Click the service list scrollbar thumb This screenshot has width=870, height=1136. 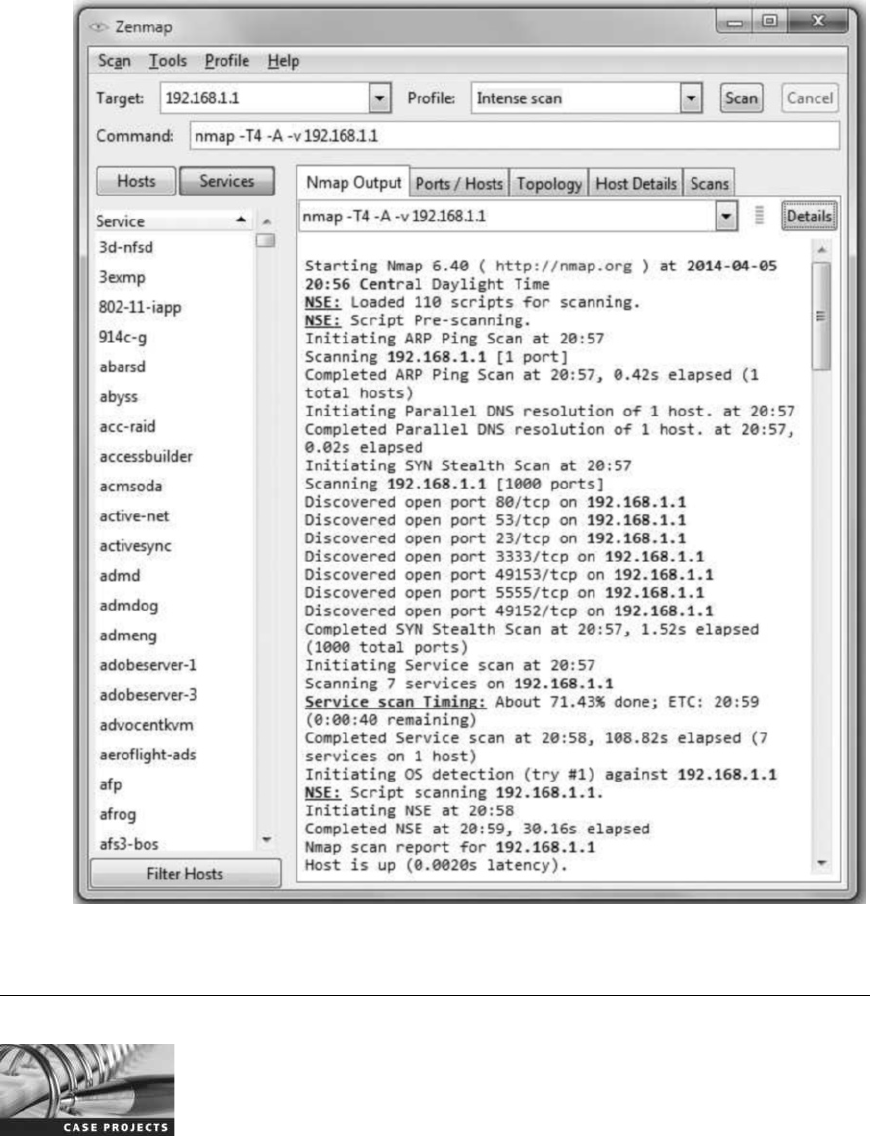pos(266,241)
